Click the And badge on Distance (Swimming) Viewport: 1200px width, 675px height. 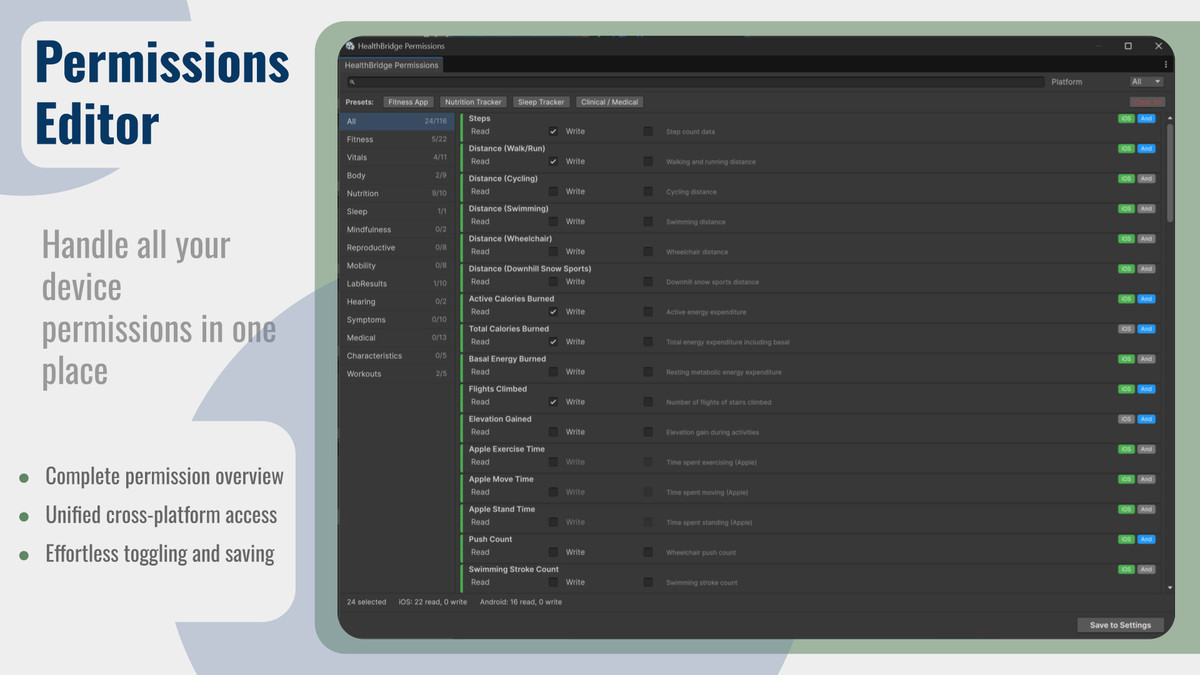pyautogui.click(x=1146, y=209)
